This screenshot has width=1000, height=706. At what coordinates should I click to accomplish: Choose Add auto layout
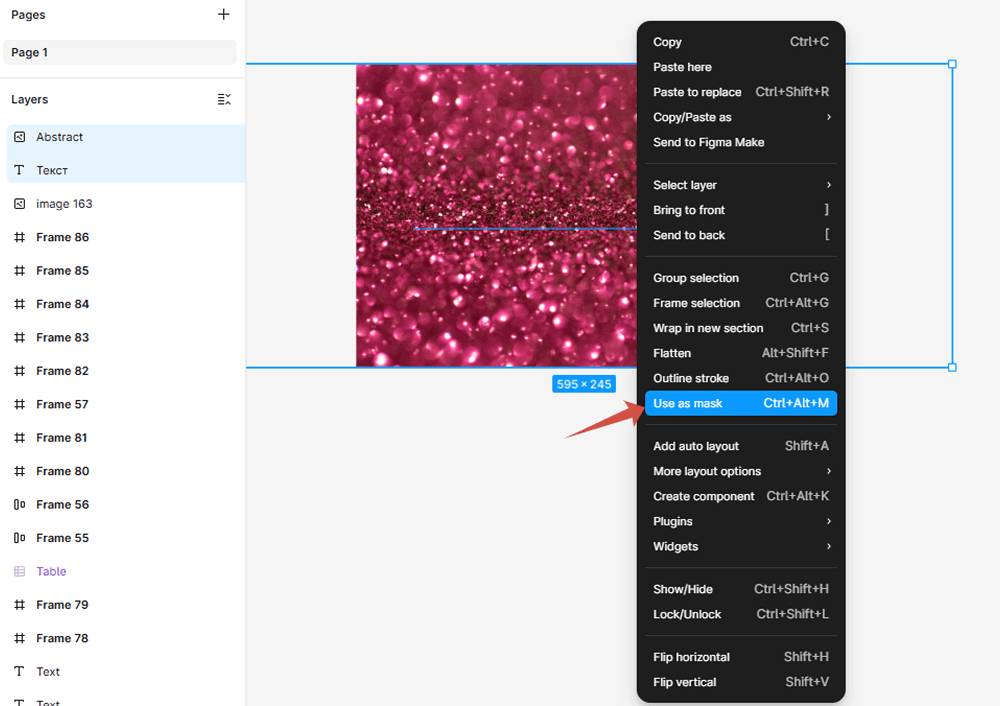[741, 446]
